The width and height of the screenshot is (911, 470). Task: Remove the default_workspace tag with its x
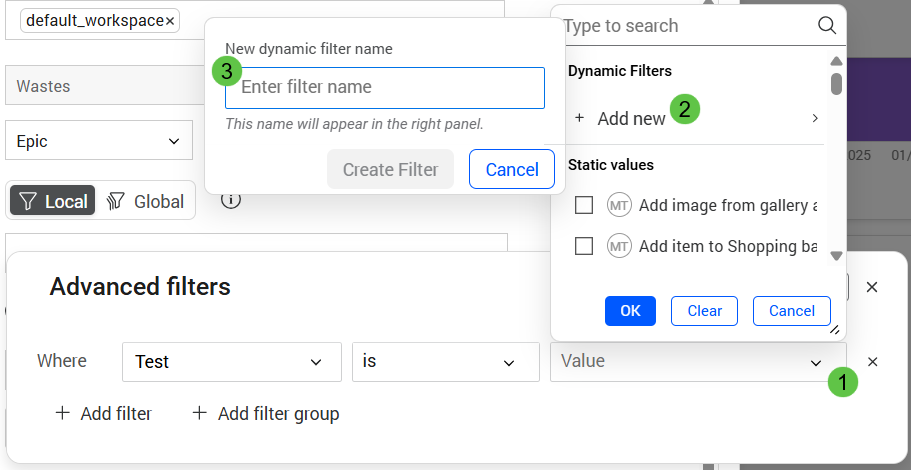(x=170, y=21)
